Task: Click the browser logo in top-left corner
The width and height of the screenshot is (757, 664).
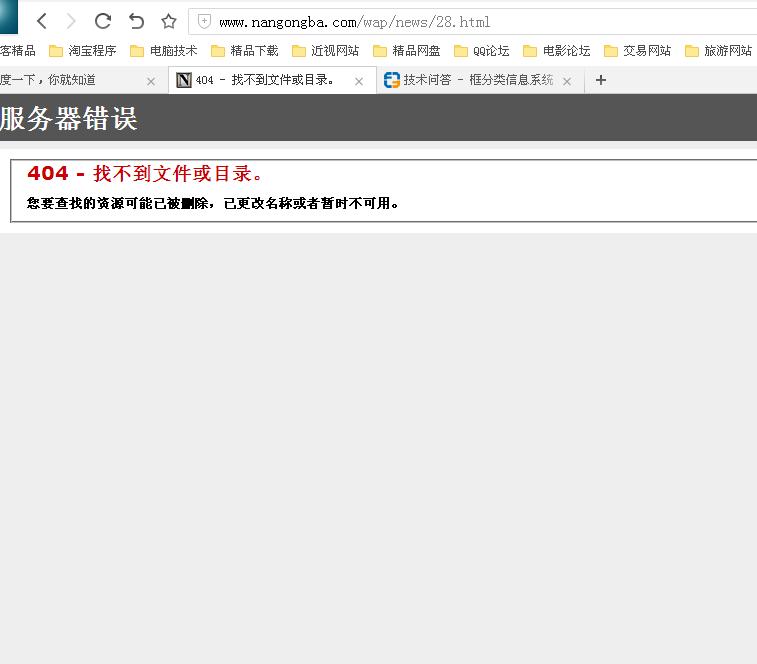Action: (9, 17)
